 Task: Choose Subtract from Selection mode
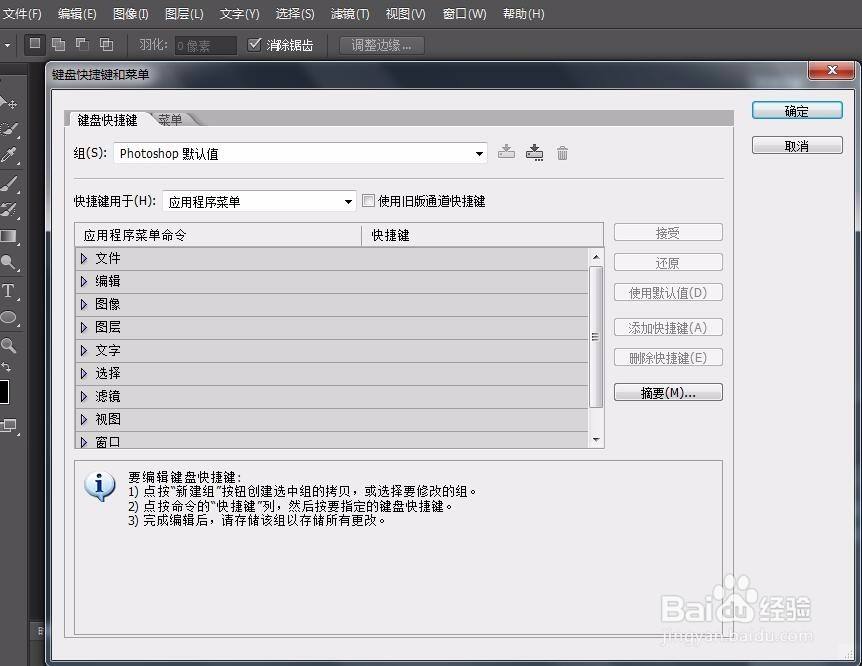[x=82, y=44]
